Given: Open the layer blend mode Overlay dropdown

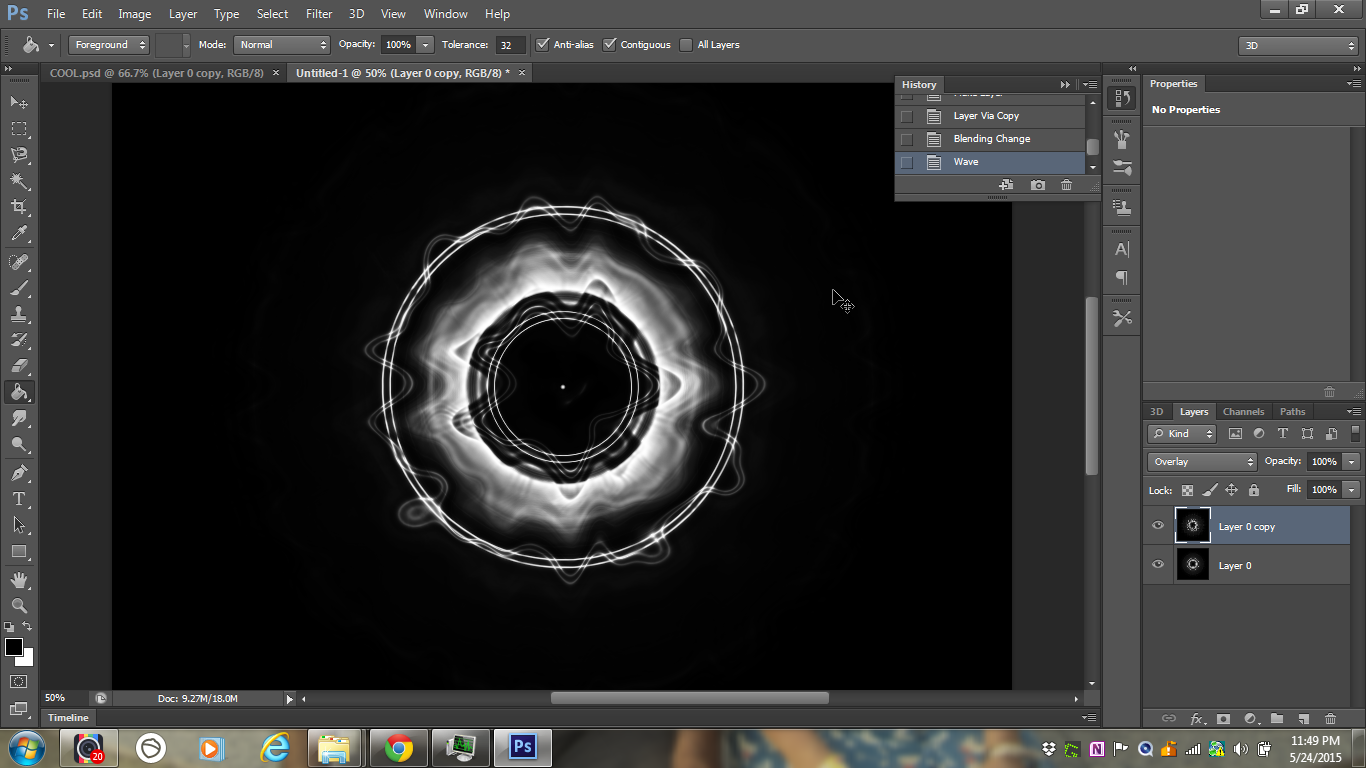Looking at the screenshot, I should coord(1202,461).
